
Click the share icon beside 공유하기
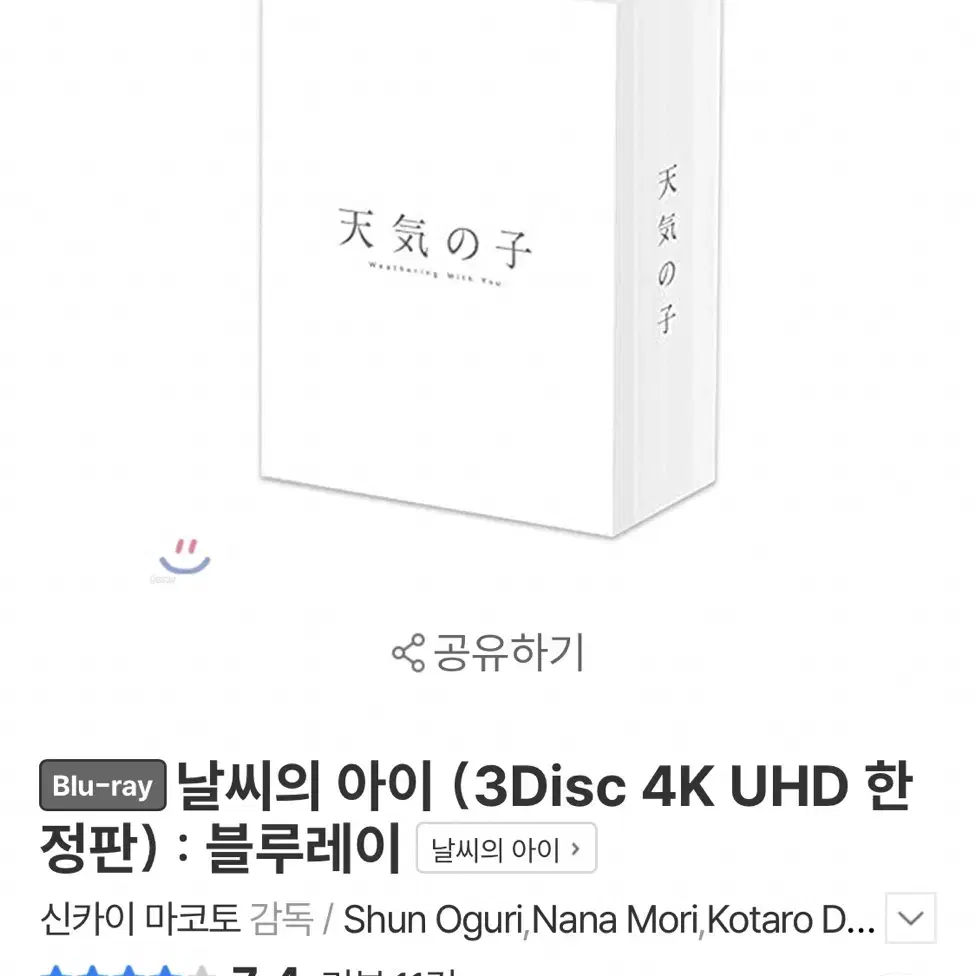pyautogui.click(x=408, y=653)
